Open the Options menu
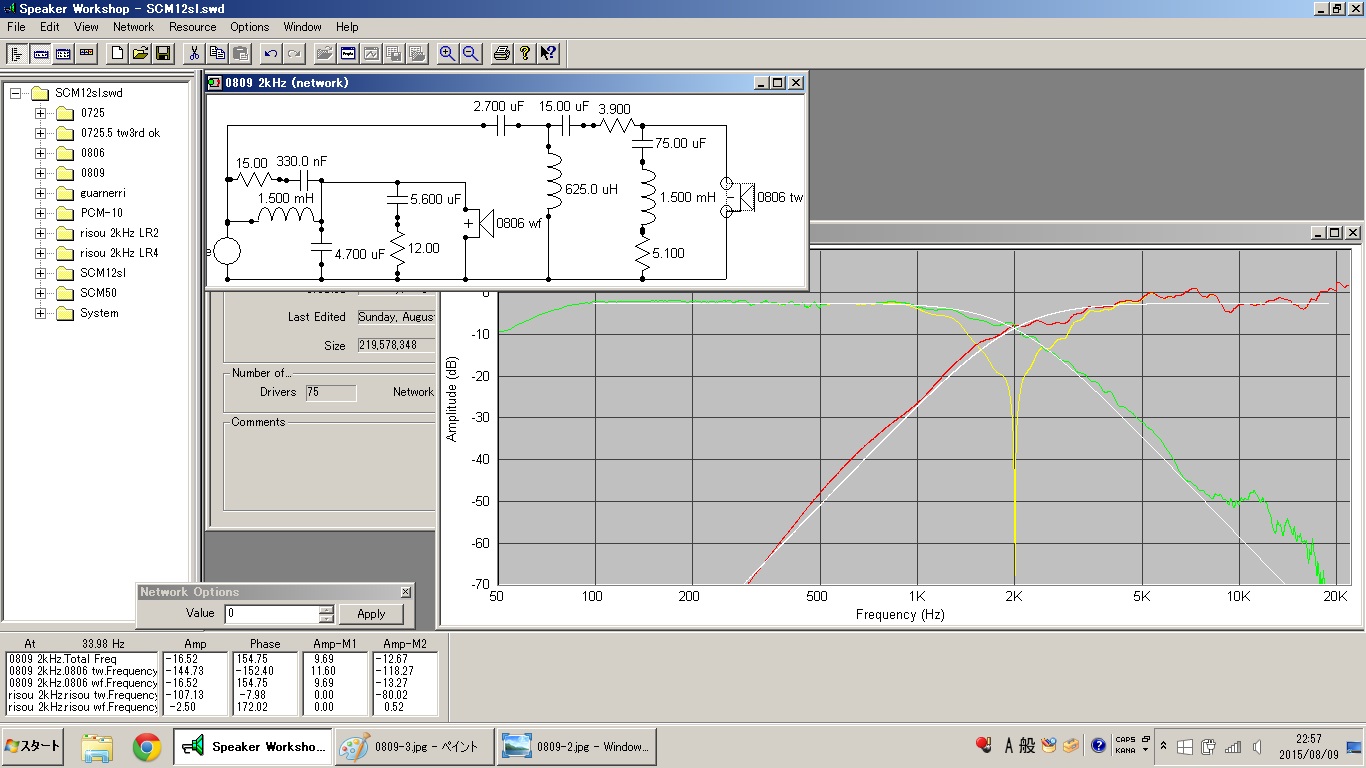Viewport: 1366px width, 768px height. 249,27
